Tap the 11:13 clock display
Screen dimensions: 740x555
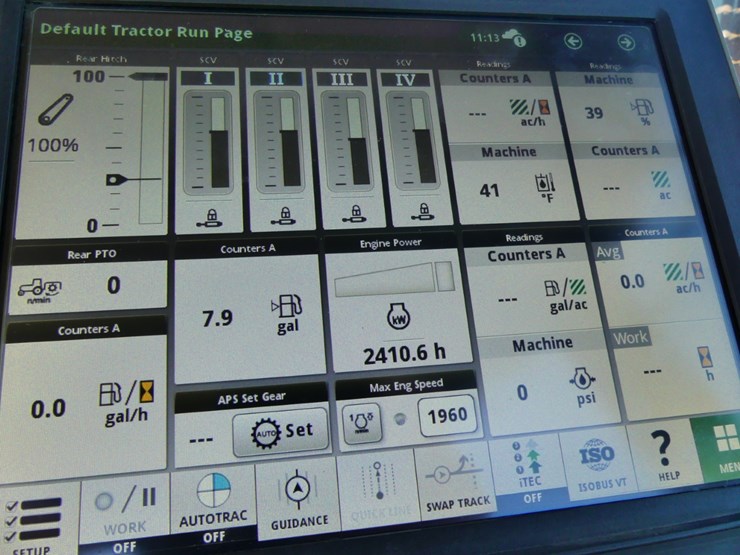point(485,37)
